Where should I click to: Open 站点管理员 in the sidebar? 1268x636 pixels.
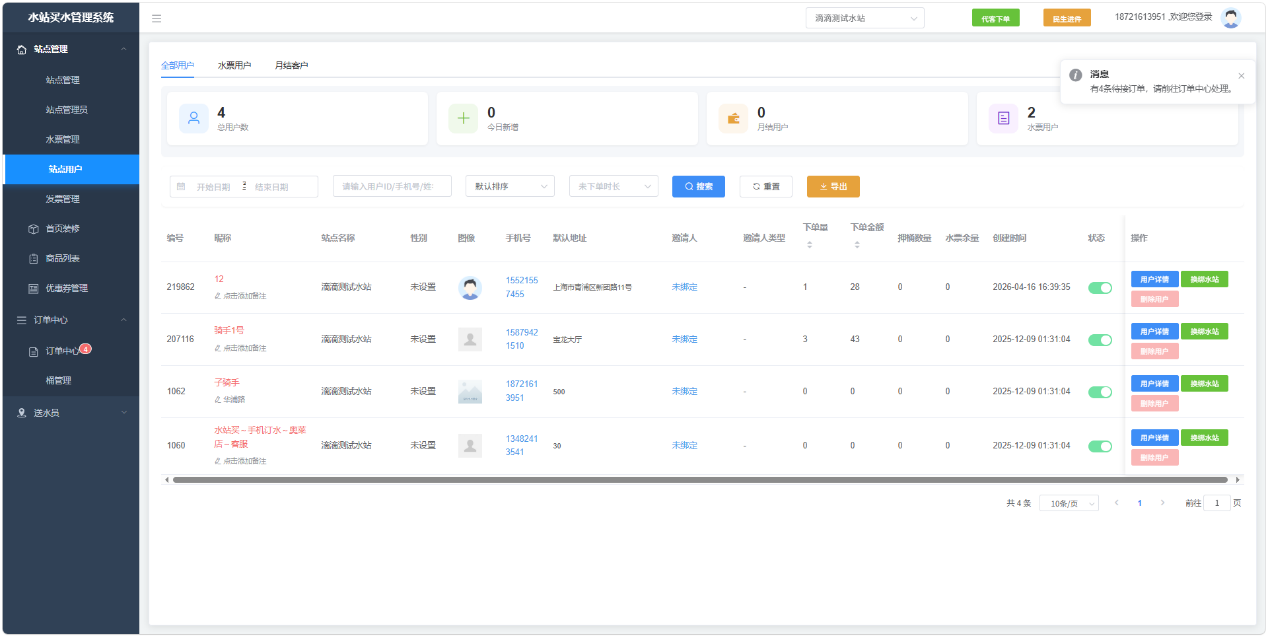pyautogui.click(x=69, y=110)
